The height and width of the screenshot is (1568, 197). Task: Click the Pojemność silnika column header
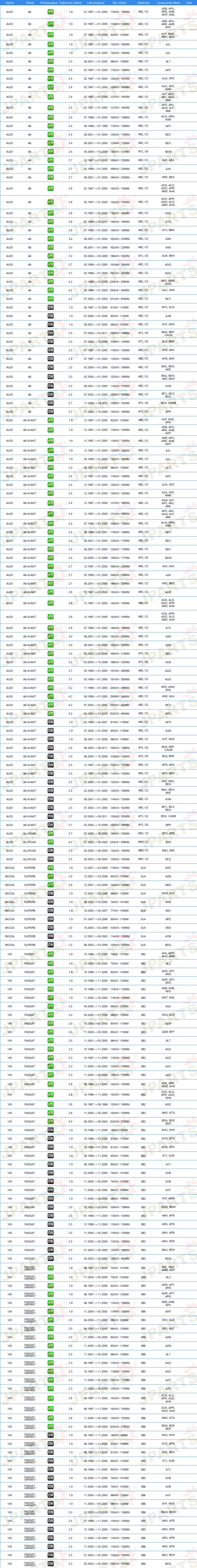[71, 3]
